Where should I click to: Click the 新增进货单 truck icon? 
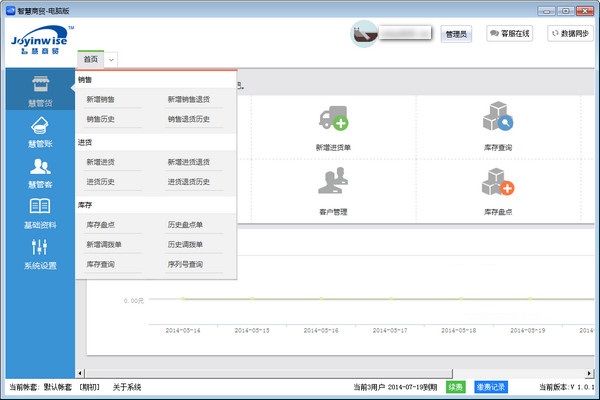(333, 118)
